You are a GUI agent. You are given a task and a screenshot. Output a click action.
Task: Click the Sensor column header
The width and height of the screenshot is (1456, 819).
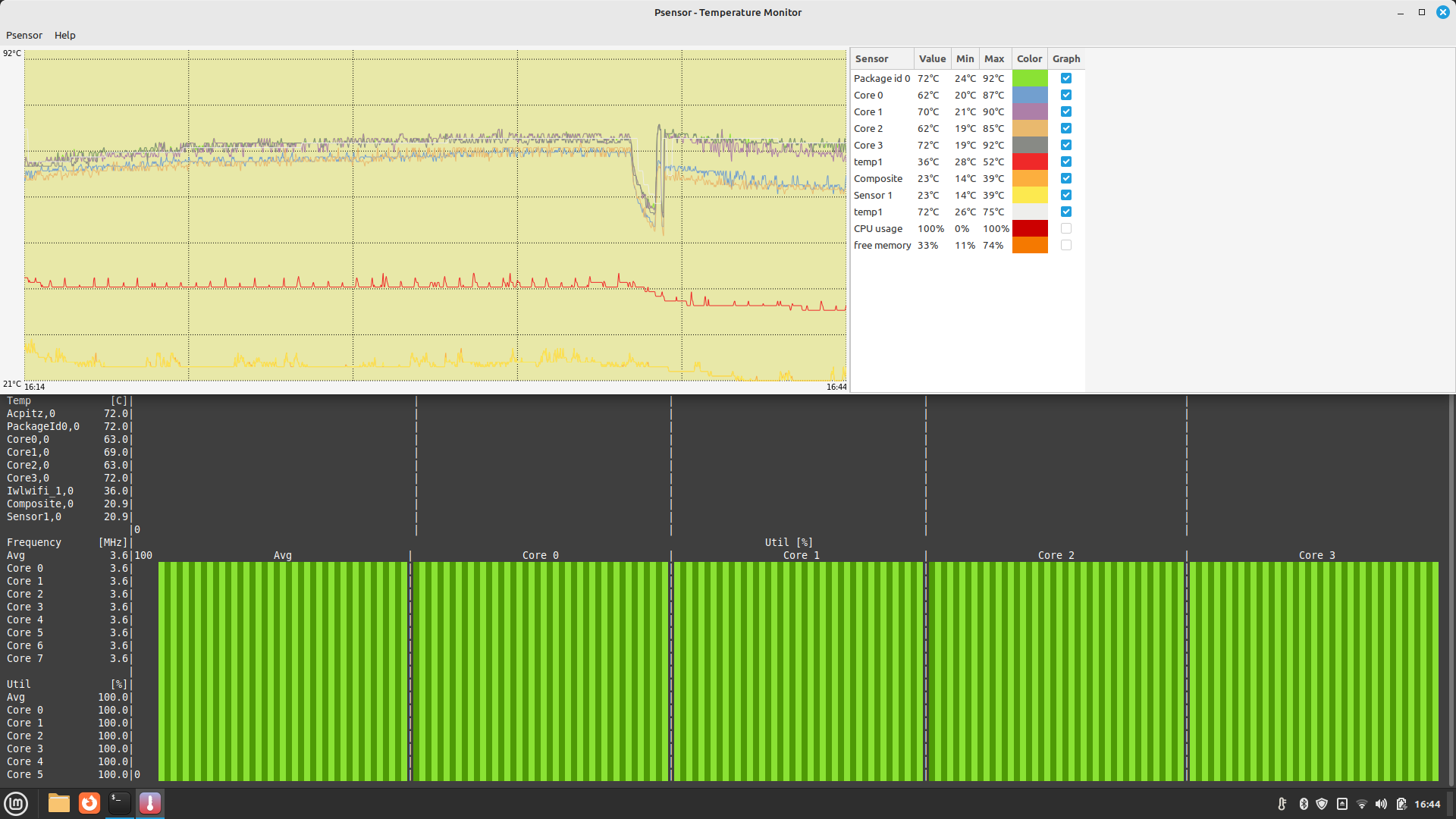pos(871,58)
